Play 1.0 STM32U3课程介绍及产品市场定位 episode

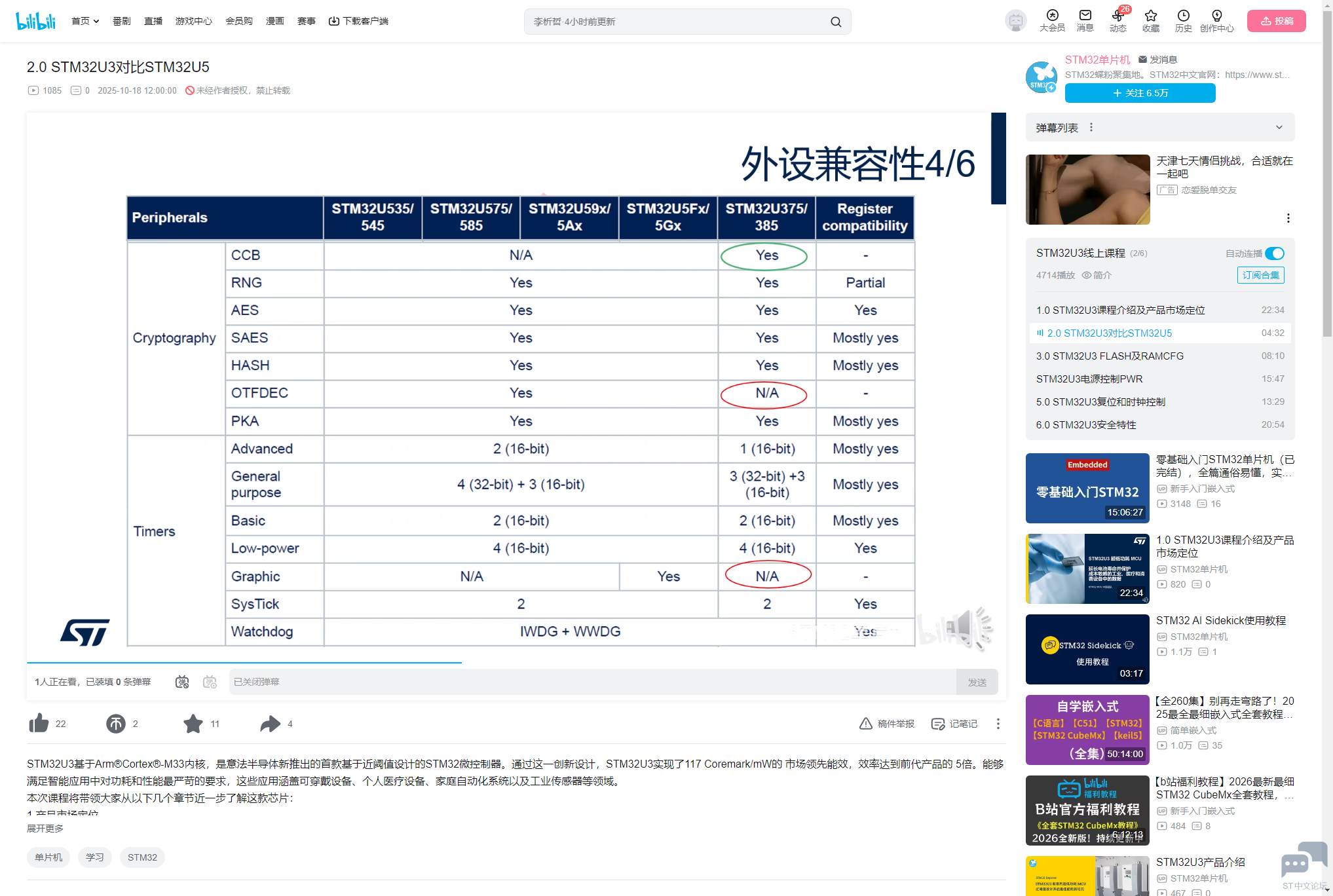click(1160, 310)
